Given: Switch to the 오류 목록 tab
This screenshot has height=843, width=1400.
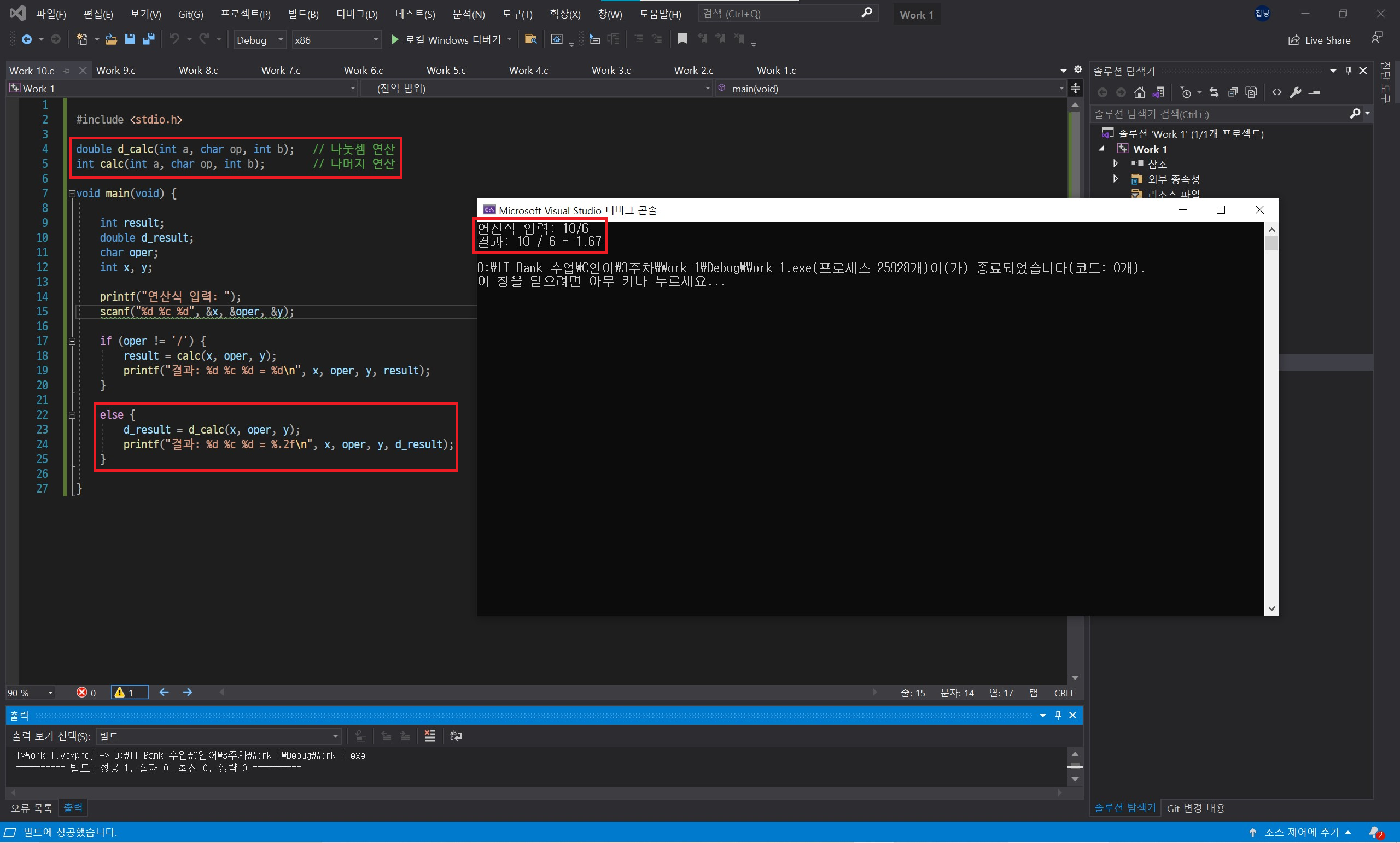Looking at the screenshot, I should [x=32, y=807].
